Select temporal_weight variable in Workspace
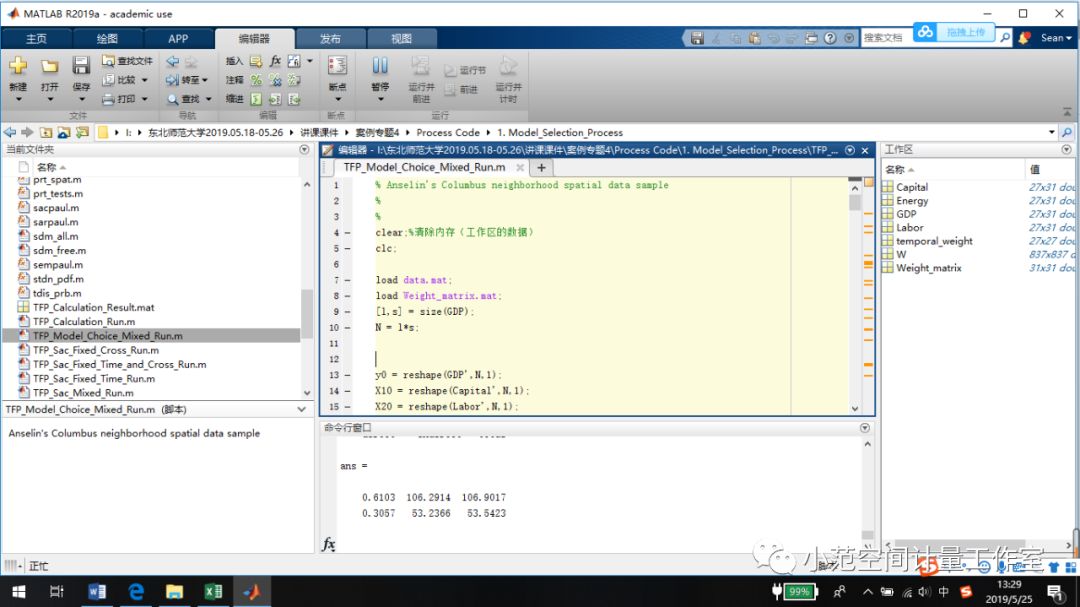Screen dimensions: 1080x607 [934, 241]
